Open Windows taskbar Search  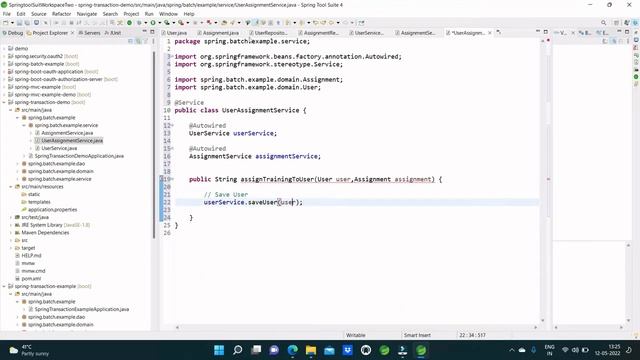pyautogui.click(x=238, y=350)
